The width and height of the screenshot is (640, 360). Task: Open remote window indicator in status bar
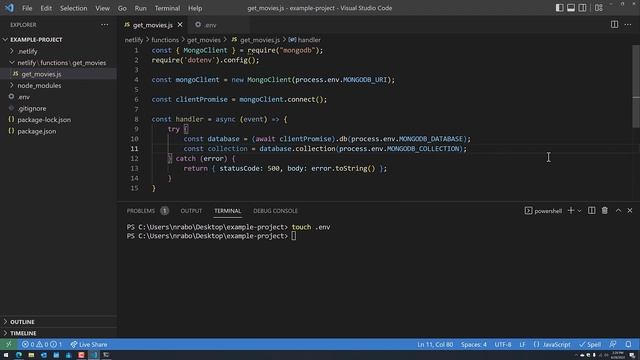coord(9,344)
